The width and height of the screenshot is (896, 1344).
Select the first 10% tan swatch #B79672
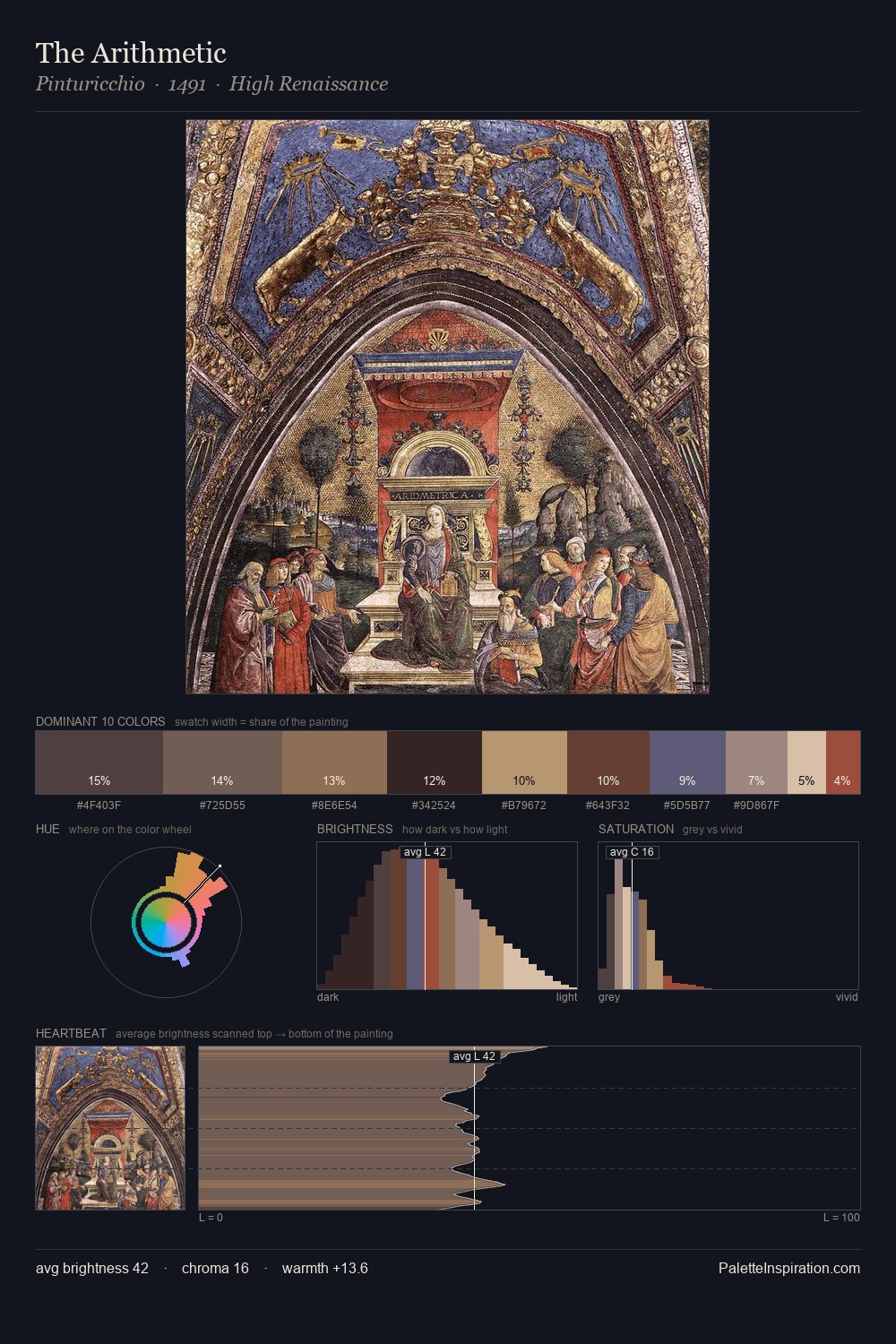click(524, 762)
